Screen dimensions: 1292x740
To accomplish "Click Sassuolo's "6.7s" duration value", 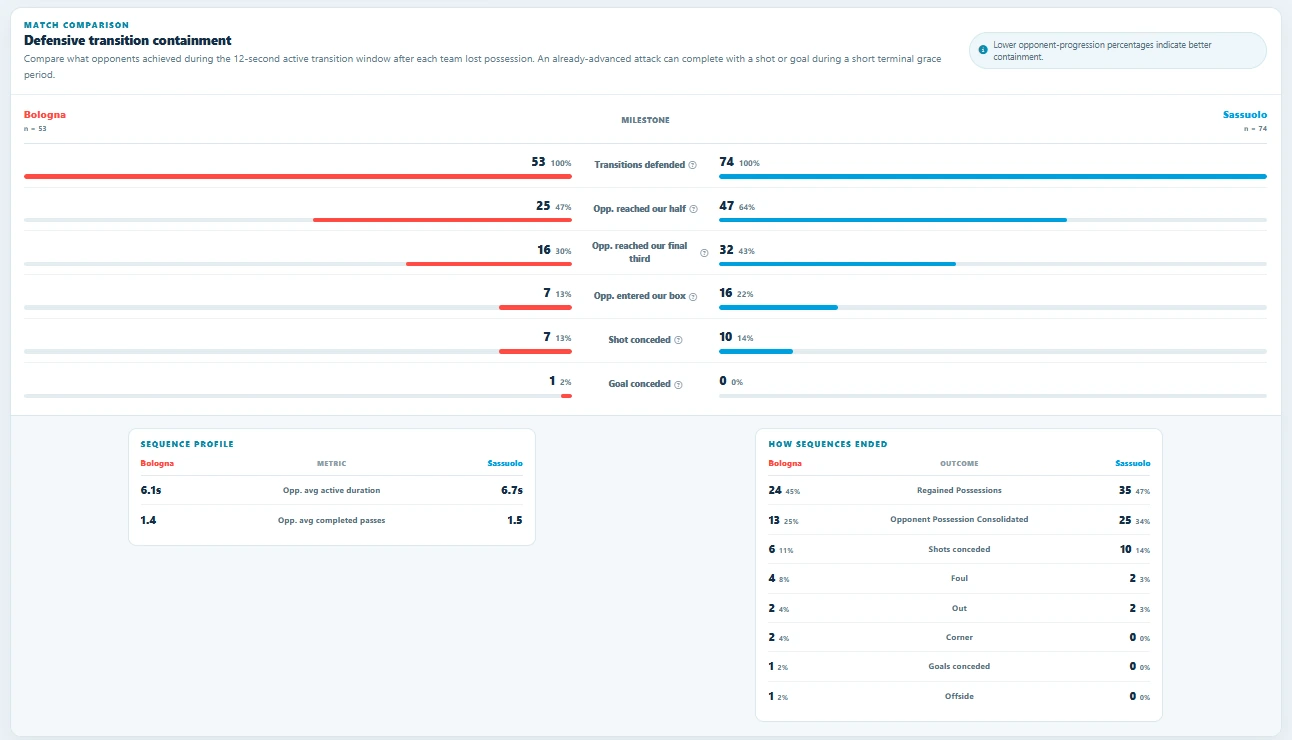I will [x=511, y=490].
